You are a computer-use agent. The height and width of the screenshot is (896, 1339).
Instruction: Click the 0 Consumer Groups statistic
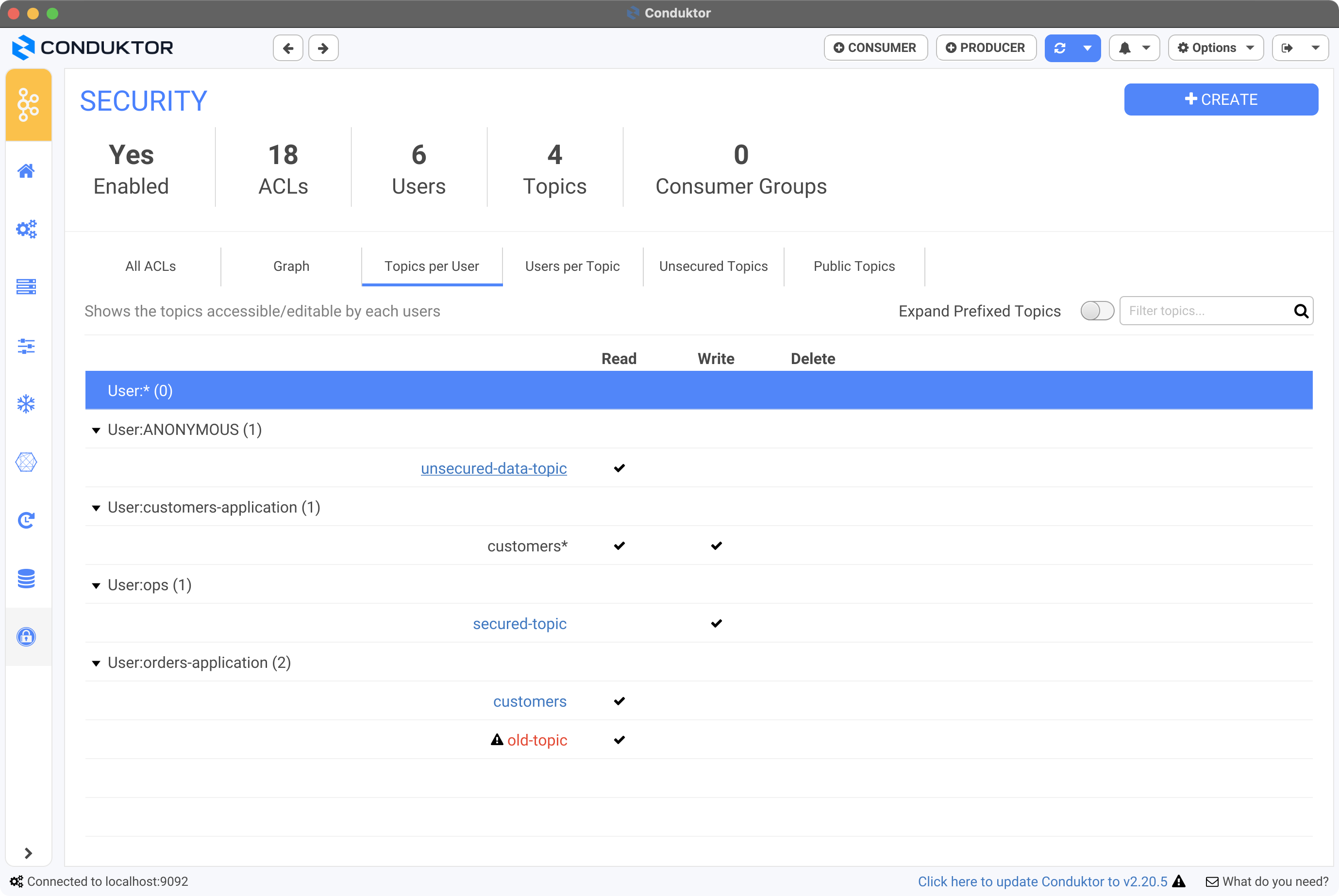click(x=741, y=169)
